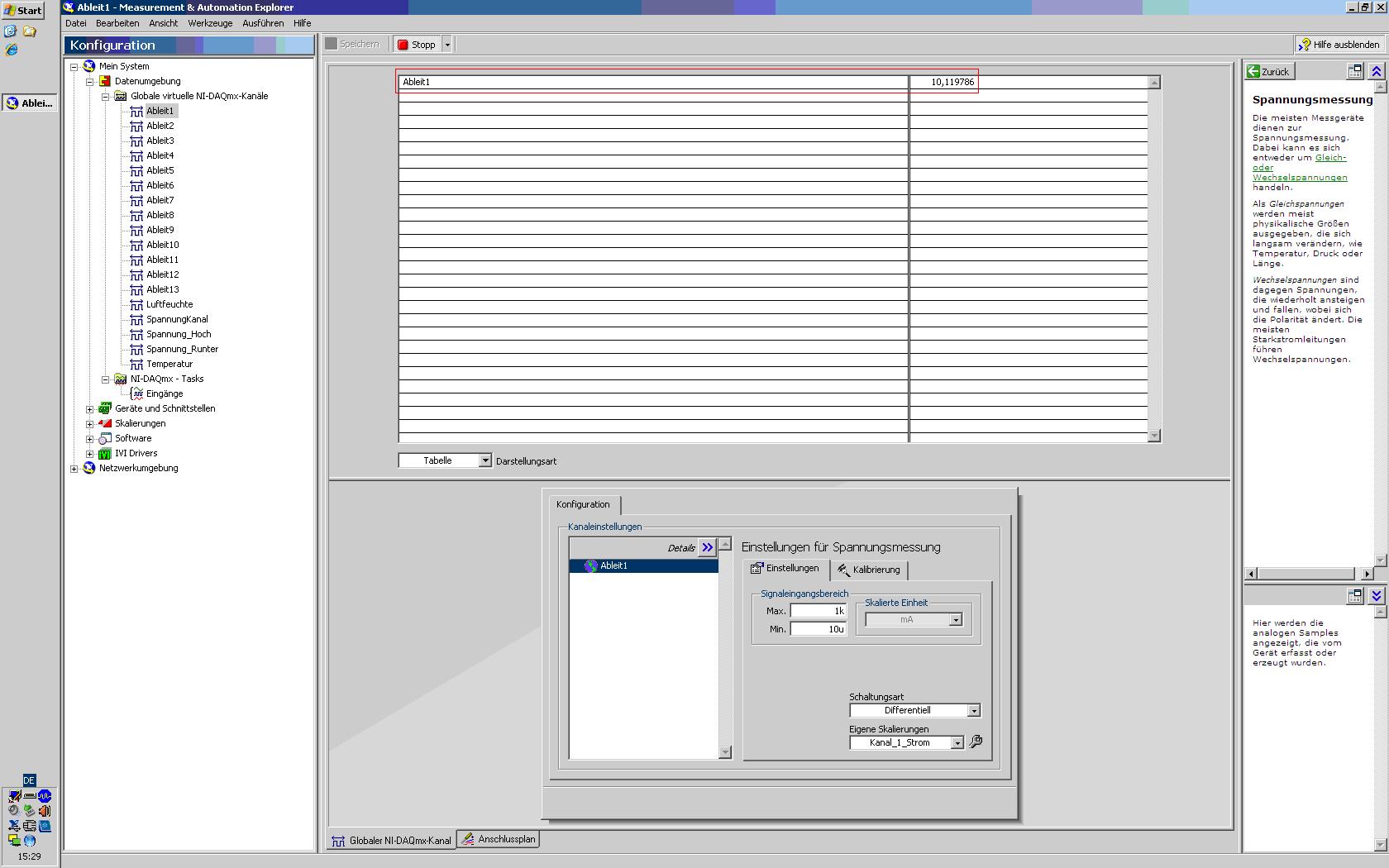Switch to the Kalibrierung tab

pyautogui.click(x=869, y=570)
